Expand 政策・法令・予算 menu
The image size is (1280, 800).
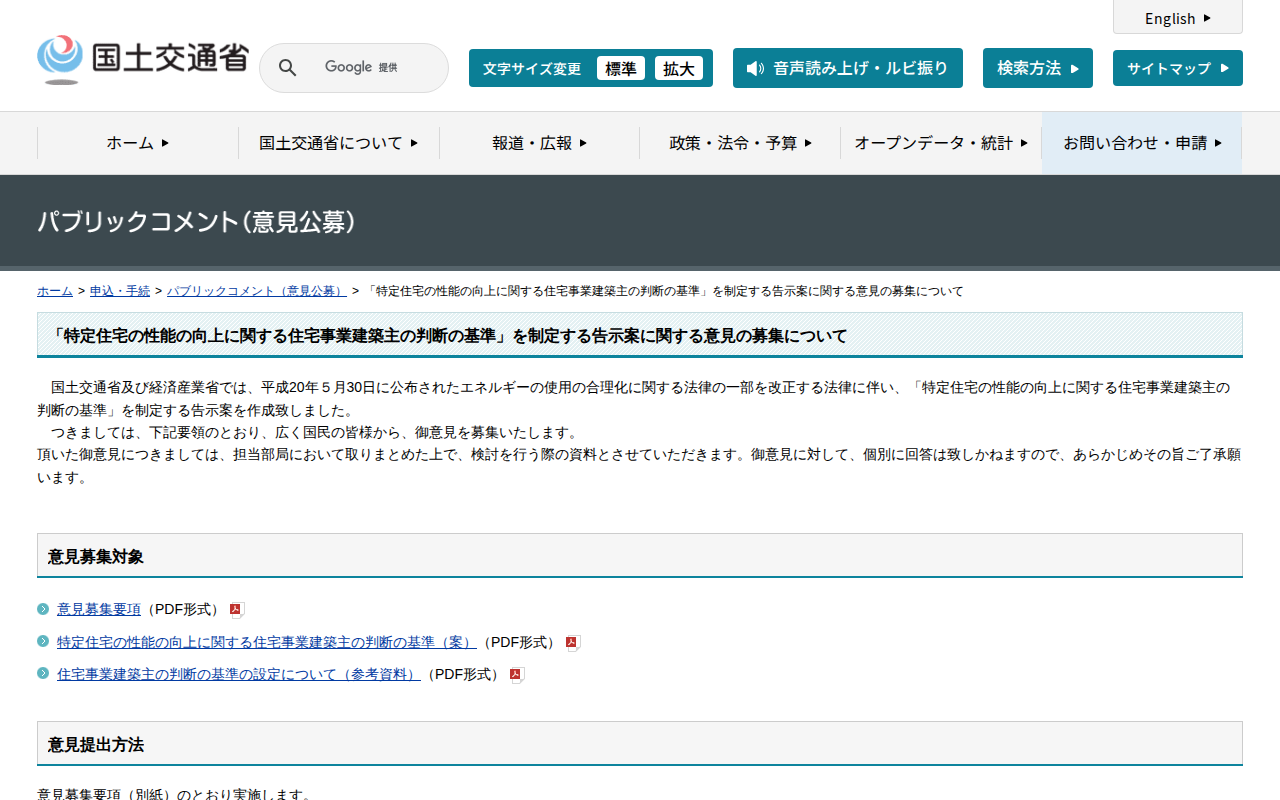[x=740, y=143]
